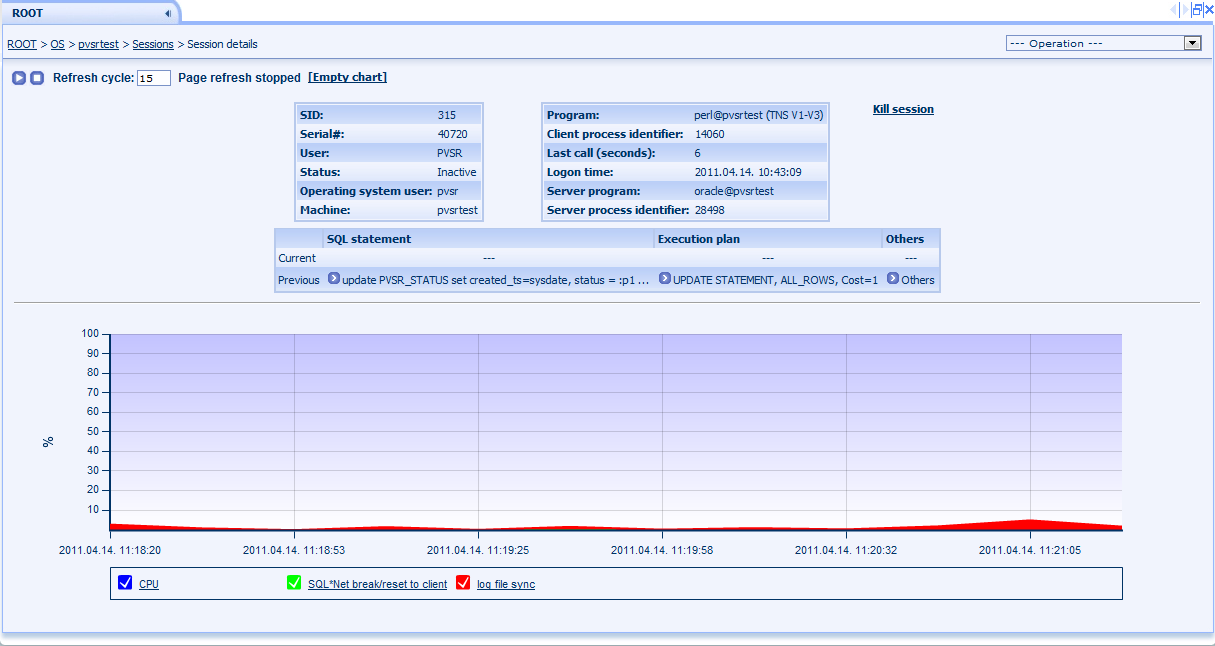Click the Kill session link
Viewport: 1215px width, 646px height.
pyautogui.click(x=903, y=109)
